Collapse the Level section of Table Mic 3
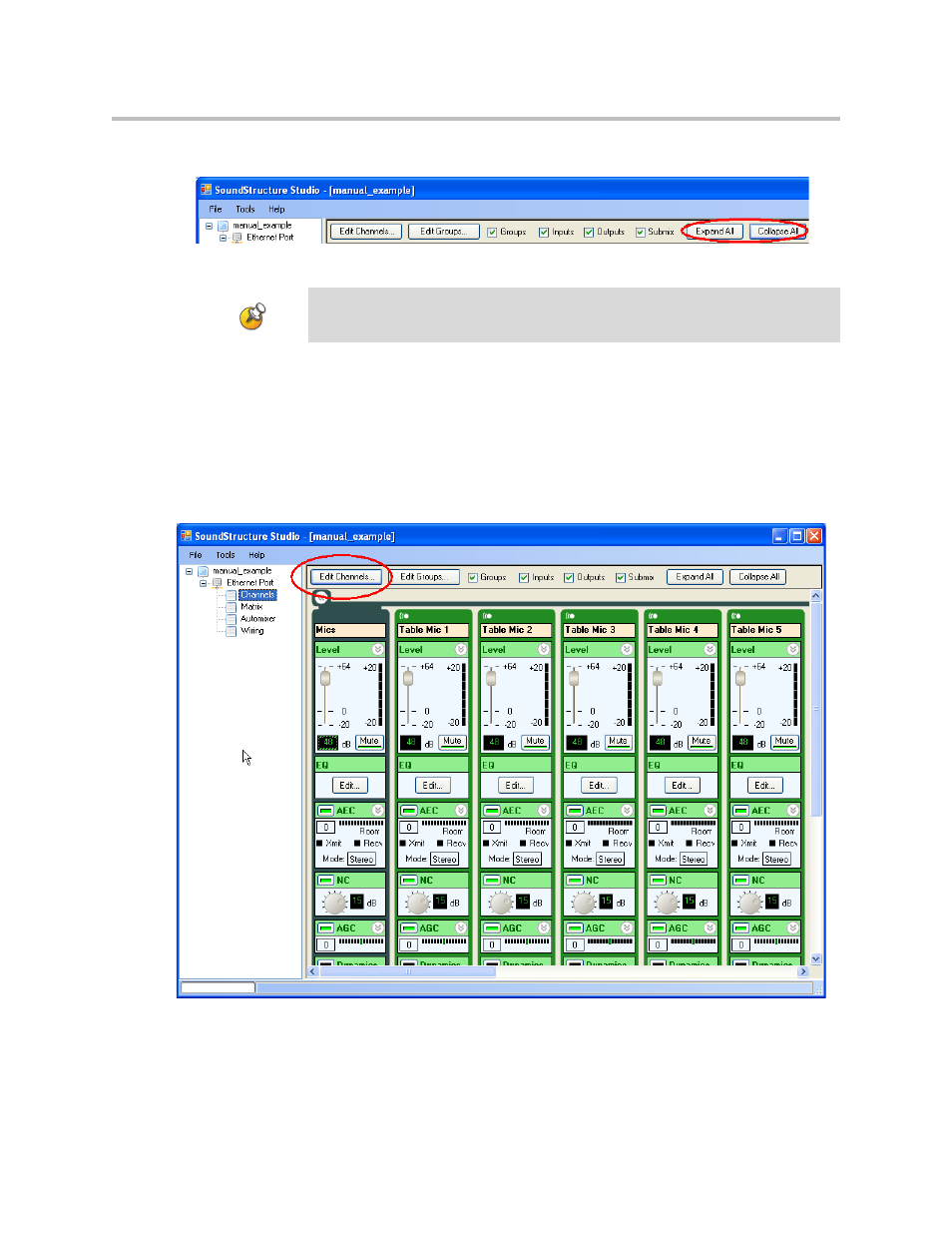Screen dimensions: 952x1233 [627, 650]
